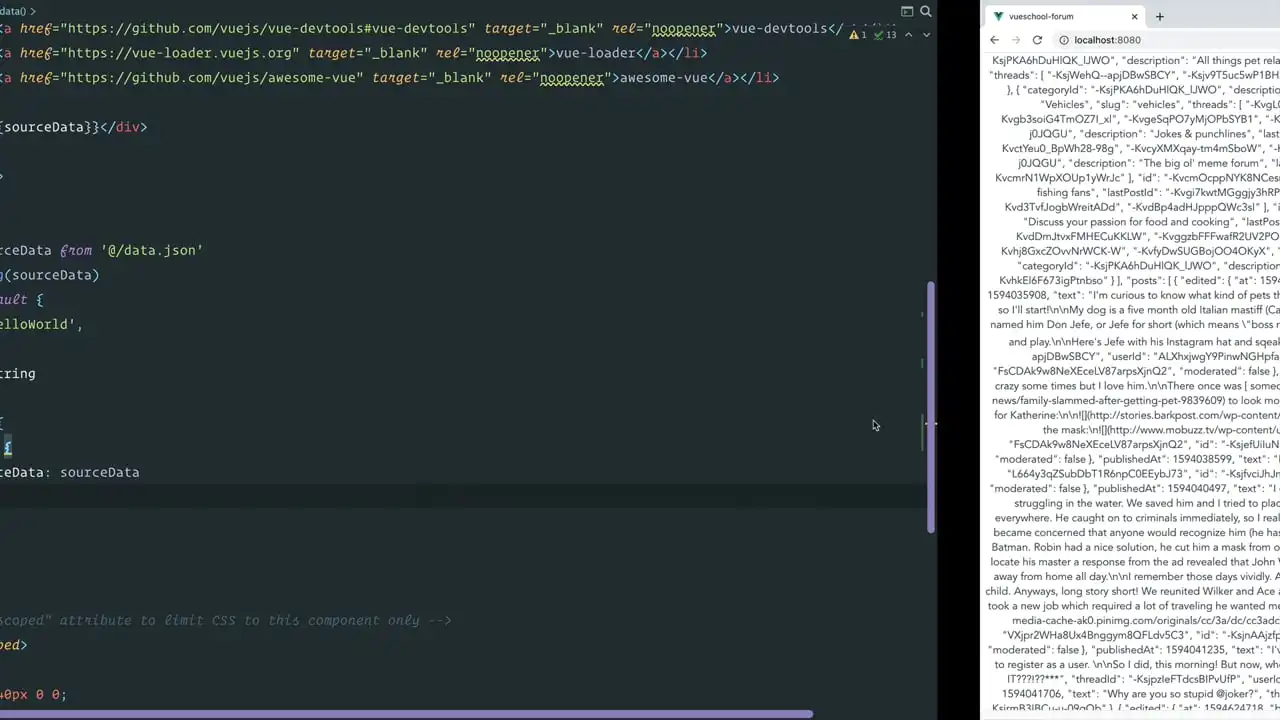Click the github awesome-vue URL in the code
Image resolution: width=1280 pixels, height=720 pixels.
point(212,77)
